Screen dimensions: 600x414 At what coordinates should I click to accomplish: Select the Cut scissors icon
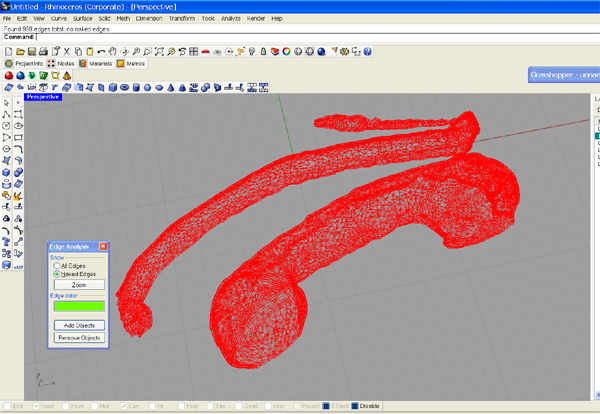[67, 51]
